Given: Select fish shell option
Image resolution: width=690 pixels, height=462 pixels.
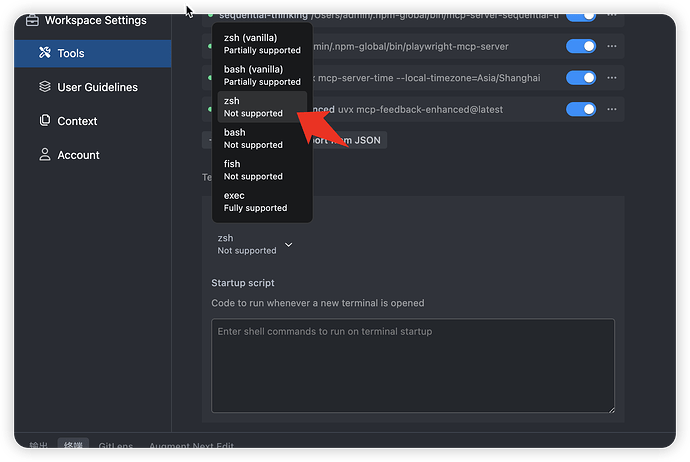Looking at the screenshot, I should click(x=262, y=170).
